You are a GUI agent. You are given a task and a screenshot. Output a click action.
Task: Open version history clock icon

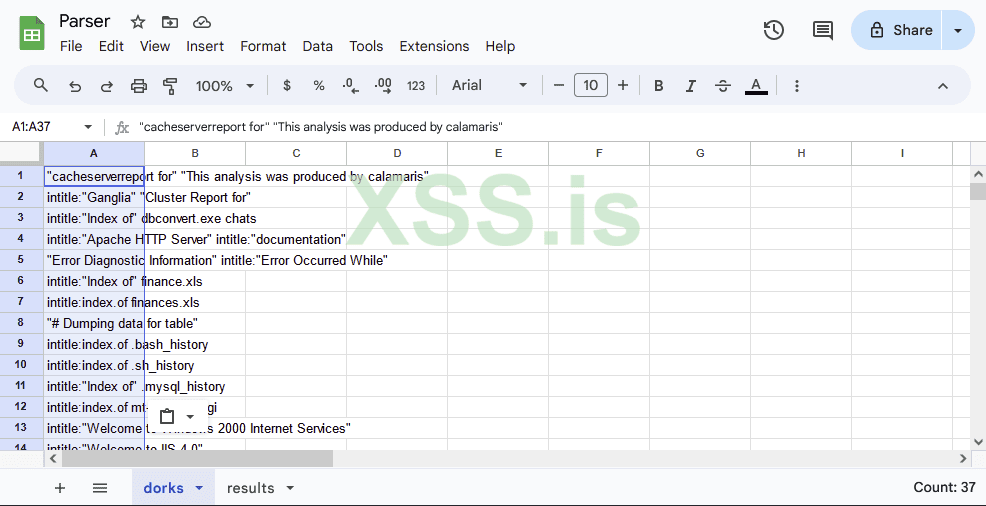(773, 30)
